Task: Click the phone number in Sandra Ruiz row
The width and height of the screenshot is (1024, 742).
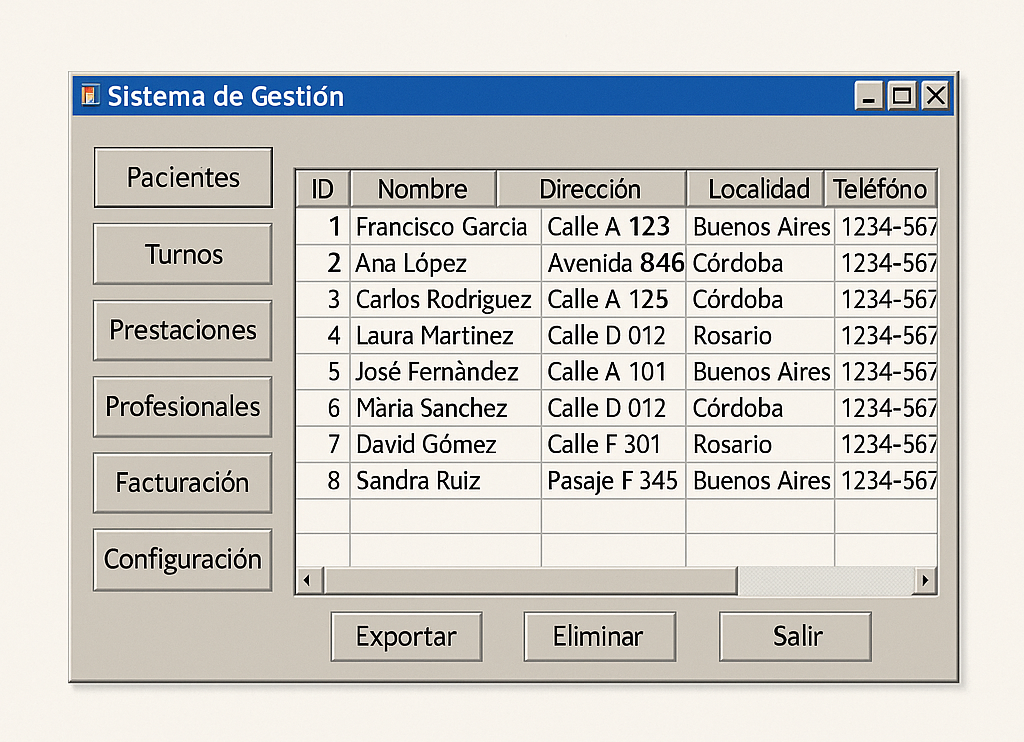Action: pyautogui.click(x=886, y=481)
